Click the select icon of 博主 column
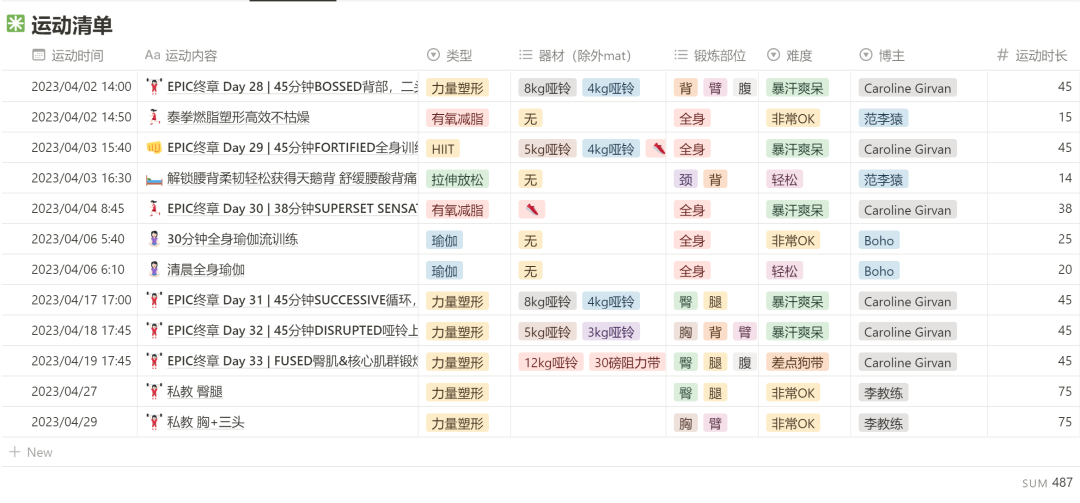Screen dimensions: 1080x503 click(x=866, y=55)
